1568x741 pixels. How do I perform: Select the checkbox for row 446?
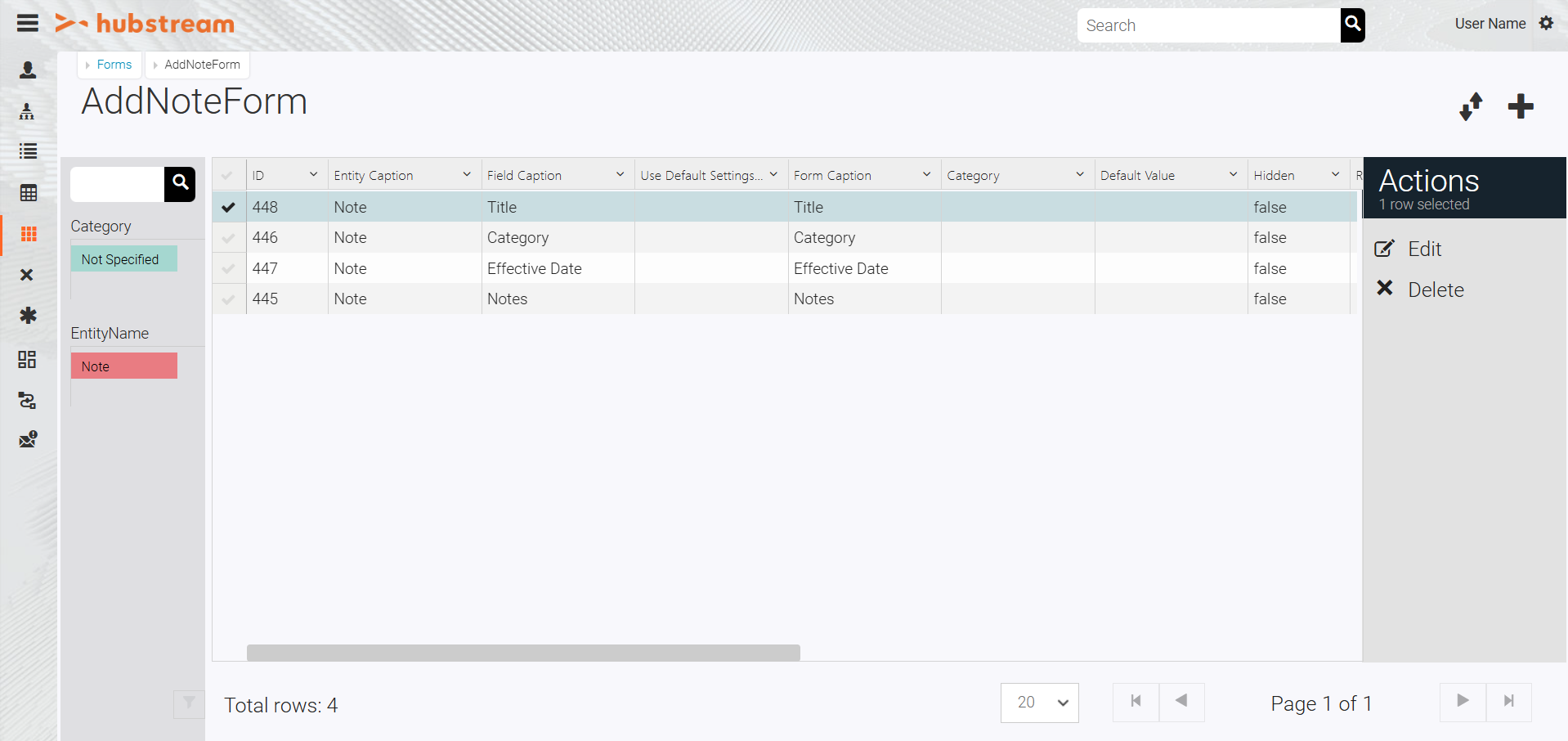pos(229,238)
